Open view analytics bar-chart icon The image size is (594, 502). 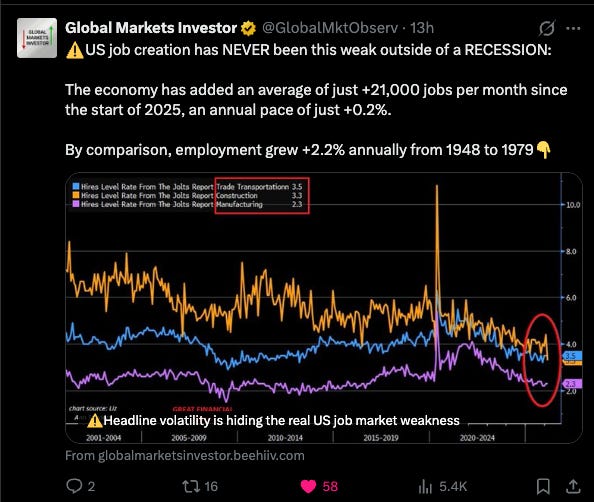pos(425,486)
